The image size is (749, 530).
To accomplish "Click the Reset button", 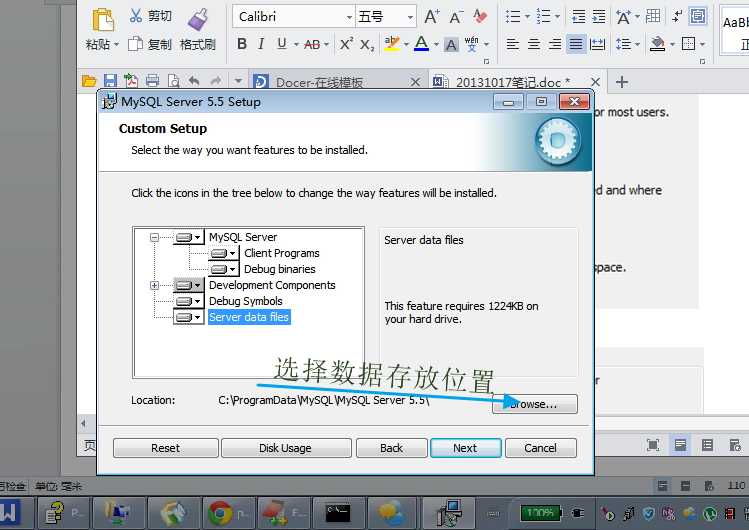I will pos(166,448).
